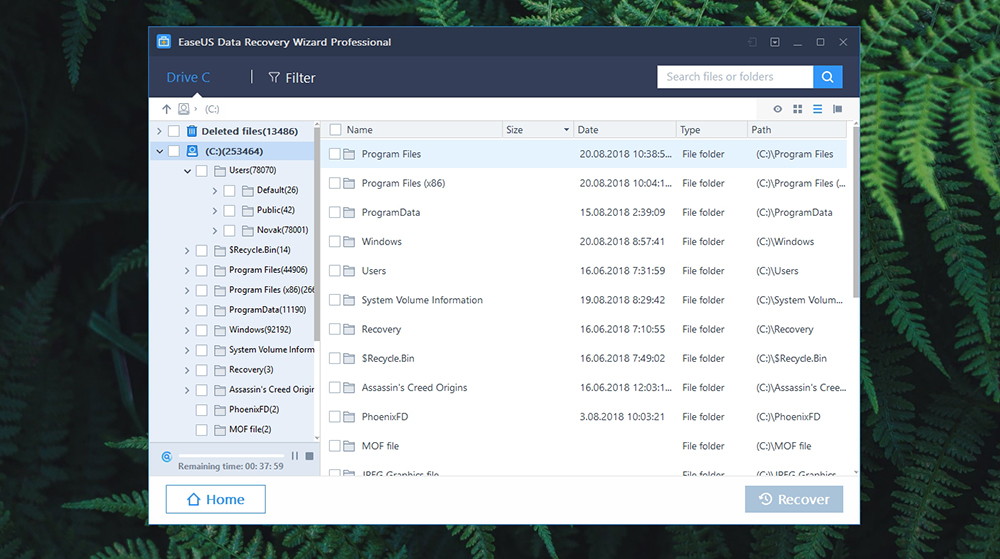The height and width of the screenshot is (559, 1000).
Task: Tick the MOF file row checkbox in list
Action: coord(335,446)
